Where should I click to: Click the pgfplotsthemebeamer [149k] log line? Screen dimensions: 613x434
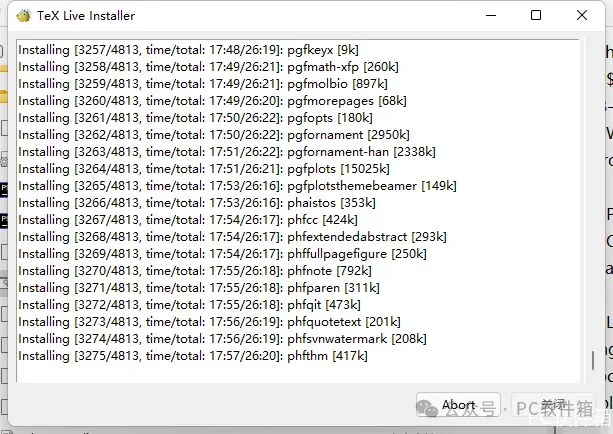(x=237, y=186)
